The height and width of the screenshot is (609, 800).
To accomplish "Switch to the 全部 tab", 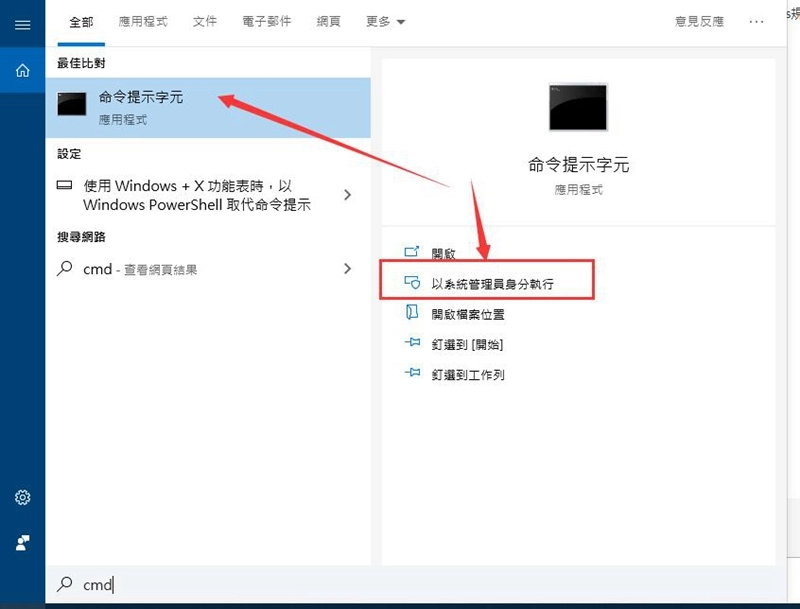I will pyautogui.click(x=81, y=22).
